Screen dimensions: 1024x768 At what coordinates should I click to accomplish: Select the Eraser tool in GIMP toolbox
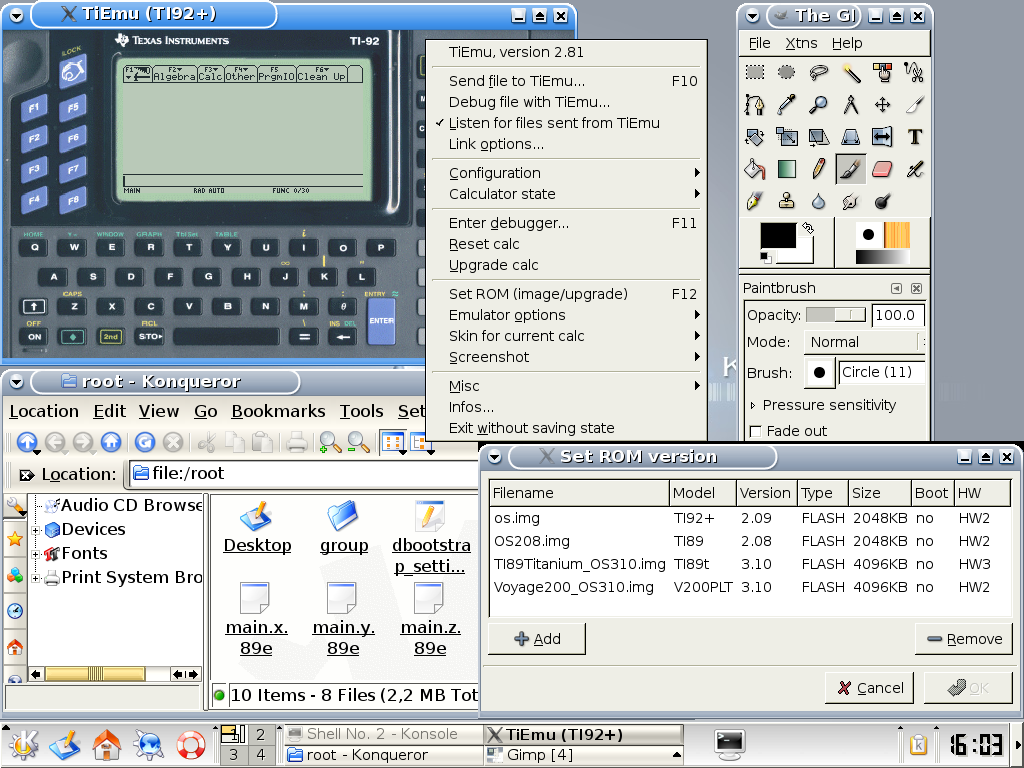882,169
